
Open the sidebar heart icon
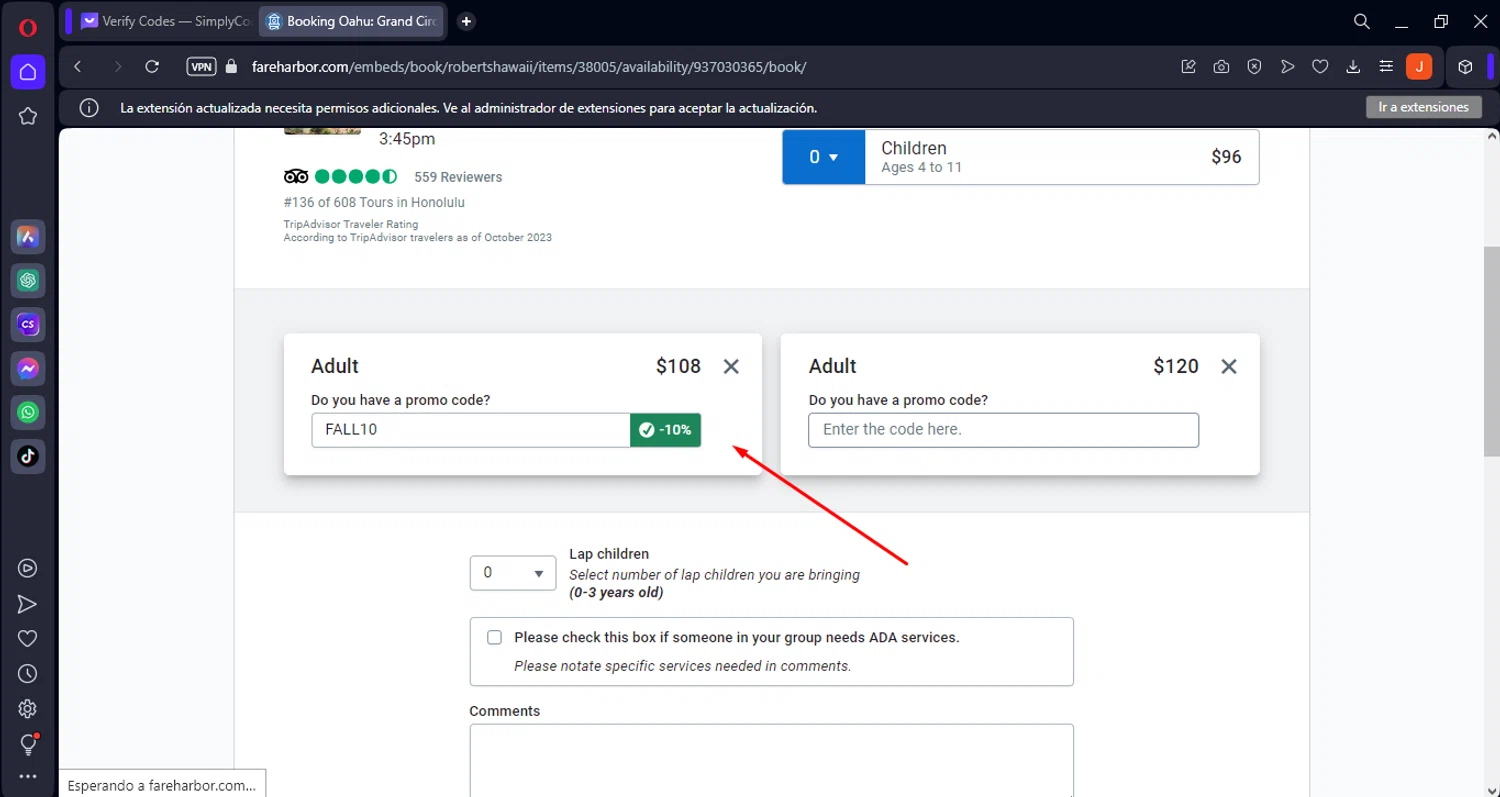(28, 639)
